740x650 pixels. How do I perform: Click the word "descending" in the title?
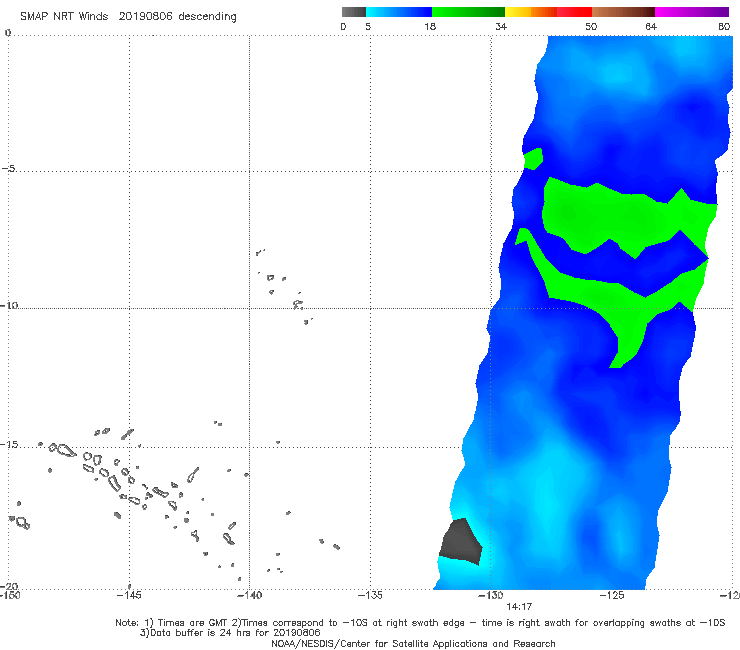207,17
